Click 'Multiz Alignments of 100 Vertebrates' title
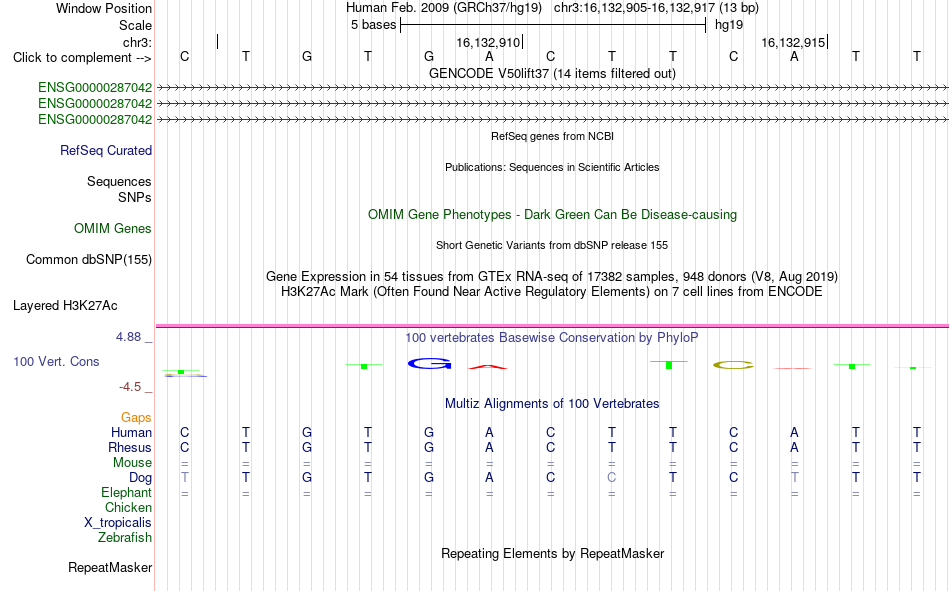 pyautogui.click(x=552, y=404)
